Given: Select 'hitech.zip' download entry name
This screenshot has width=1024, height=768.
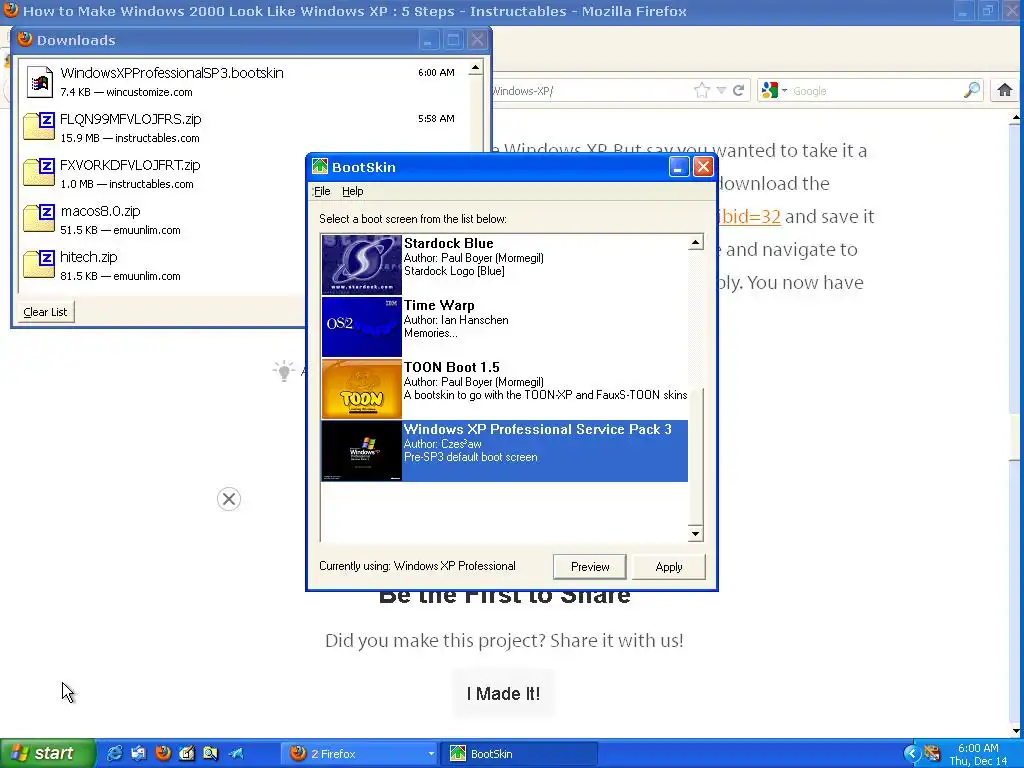Looking at the screenshot, I should click(x=89, y=257).
